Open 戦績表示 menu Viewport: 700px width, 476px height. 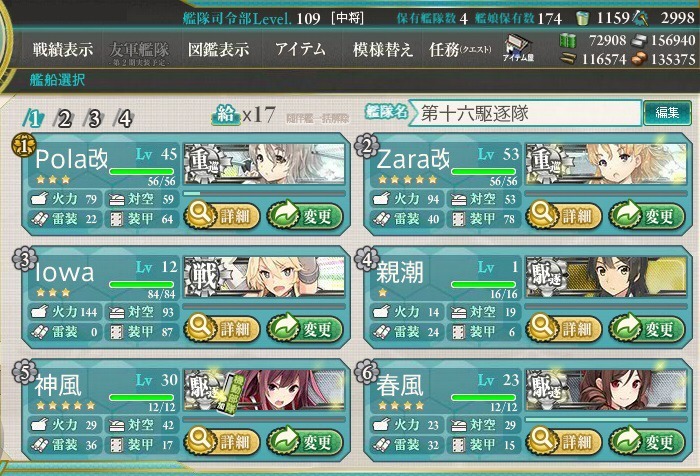[x=62, y=50]
